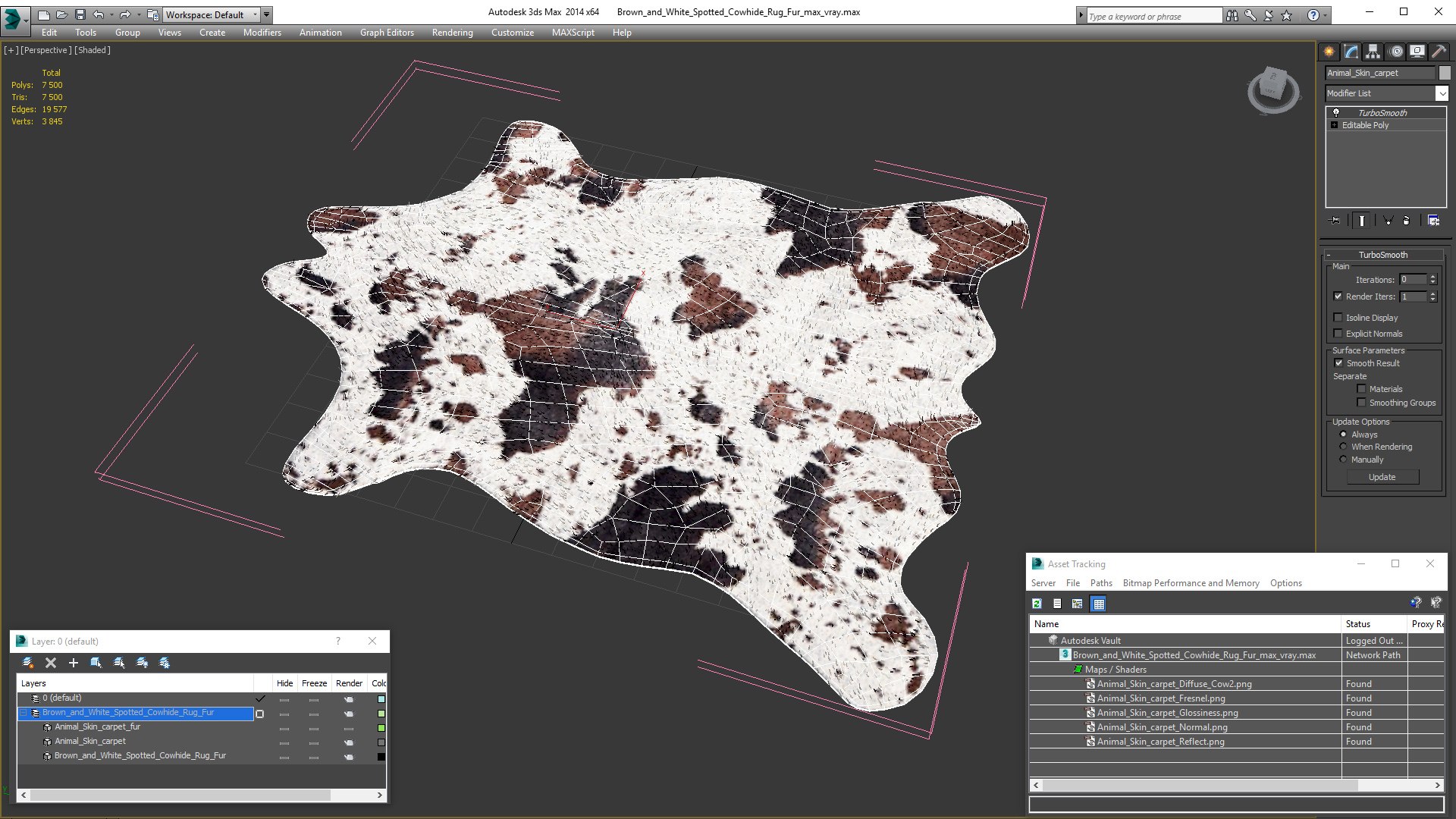Viewport: 1456px width, 819px height.
Task: Click Delete layer X icon
Action: 51,663
